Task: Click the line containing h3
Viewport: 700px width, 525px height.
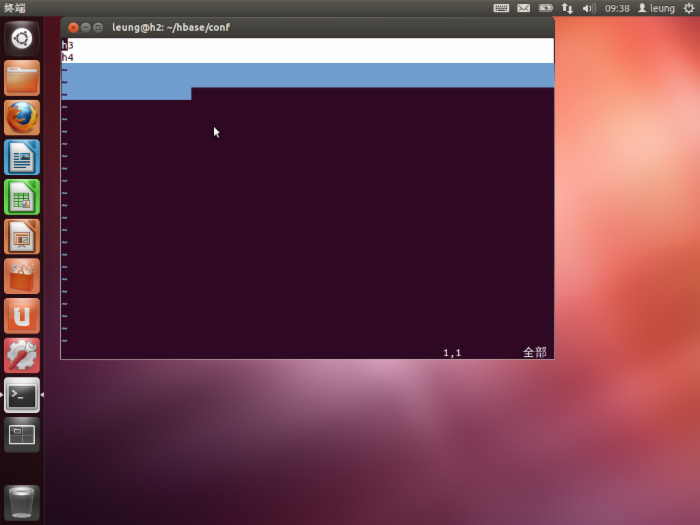Action: [x=308, y=45]
